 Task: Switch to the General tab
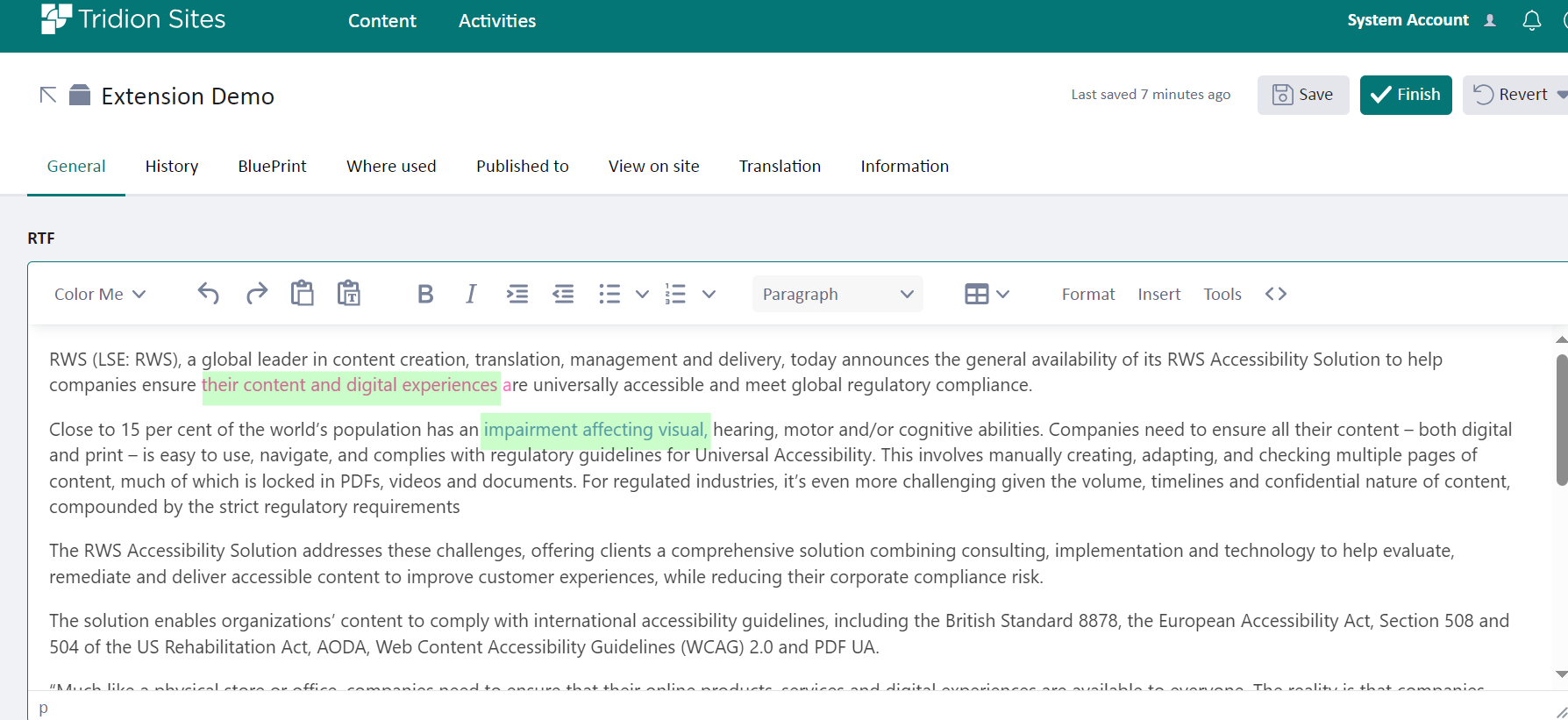coord(76,167)
